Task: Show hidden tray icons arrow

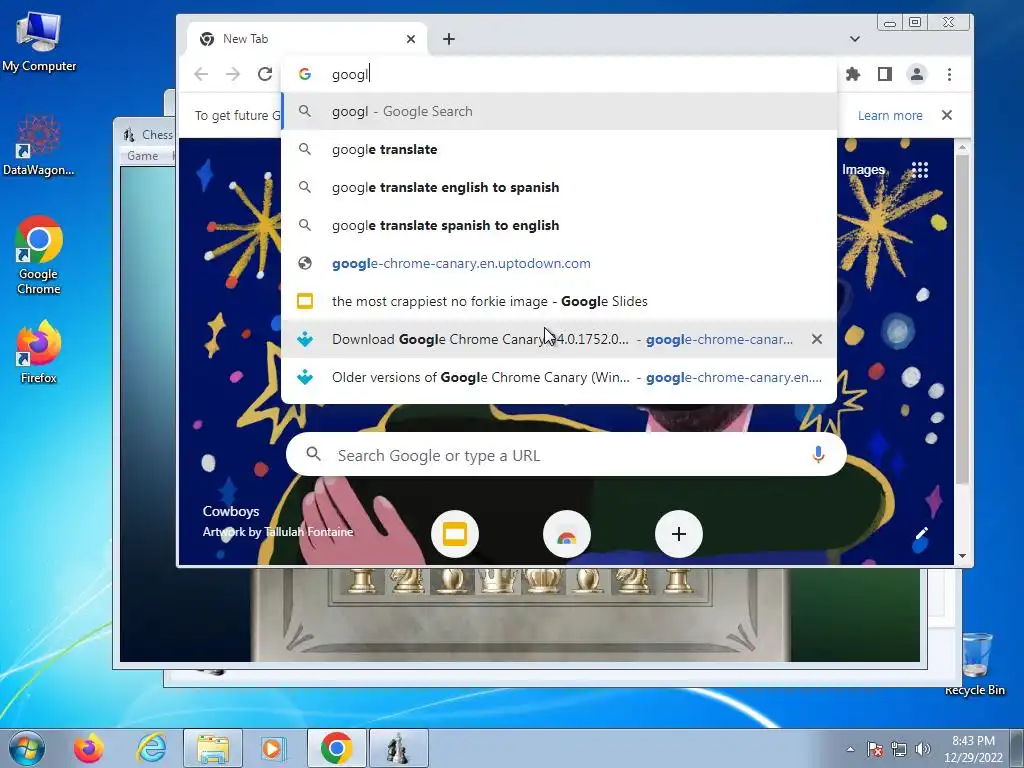Action: (x=850, y=749)
